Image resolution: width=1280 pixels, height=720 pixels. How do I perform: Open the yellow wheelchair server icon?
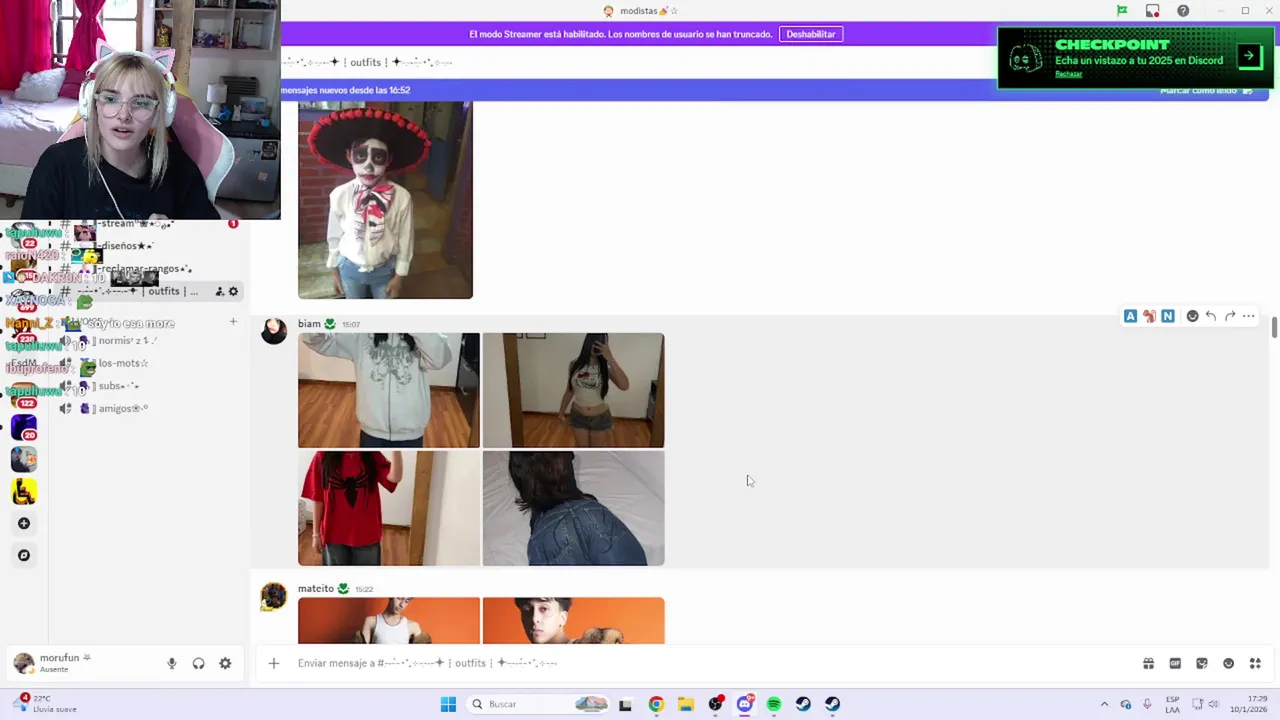click(24, 491)
